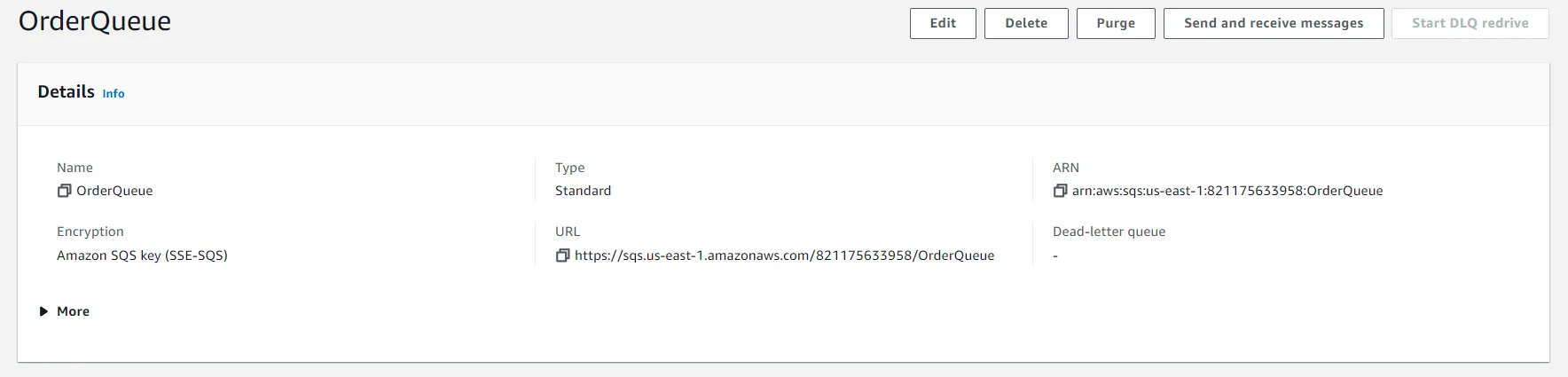Expand the More details section
1568x377 pixels.
43,311
